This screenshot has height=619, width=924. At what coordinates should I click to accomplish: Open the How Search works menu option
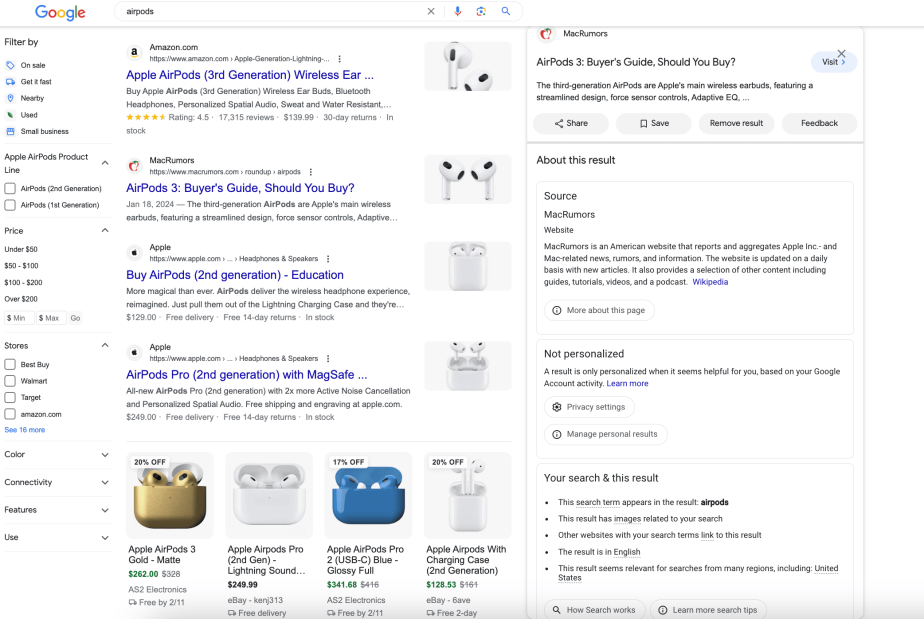[594, 608]
